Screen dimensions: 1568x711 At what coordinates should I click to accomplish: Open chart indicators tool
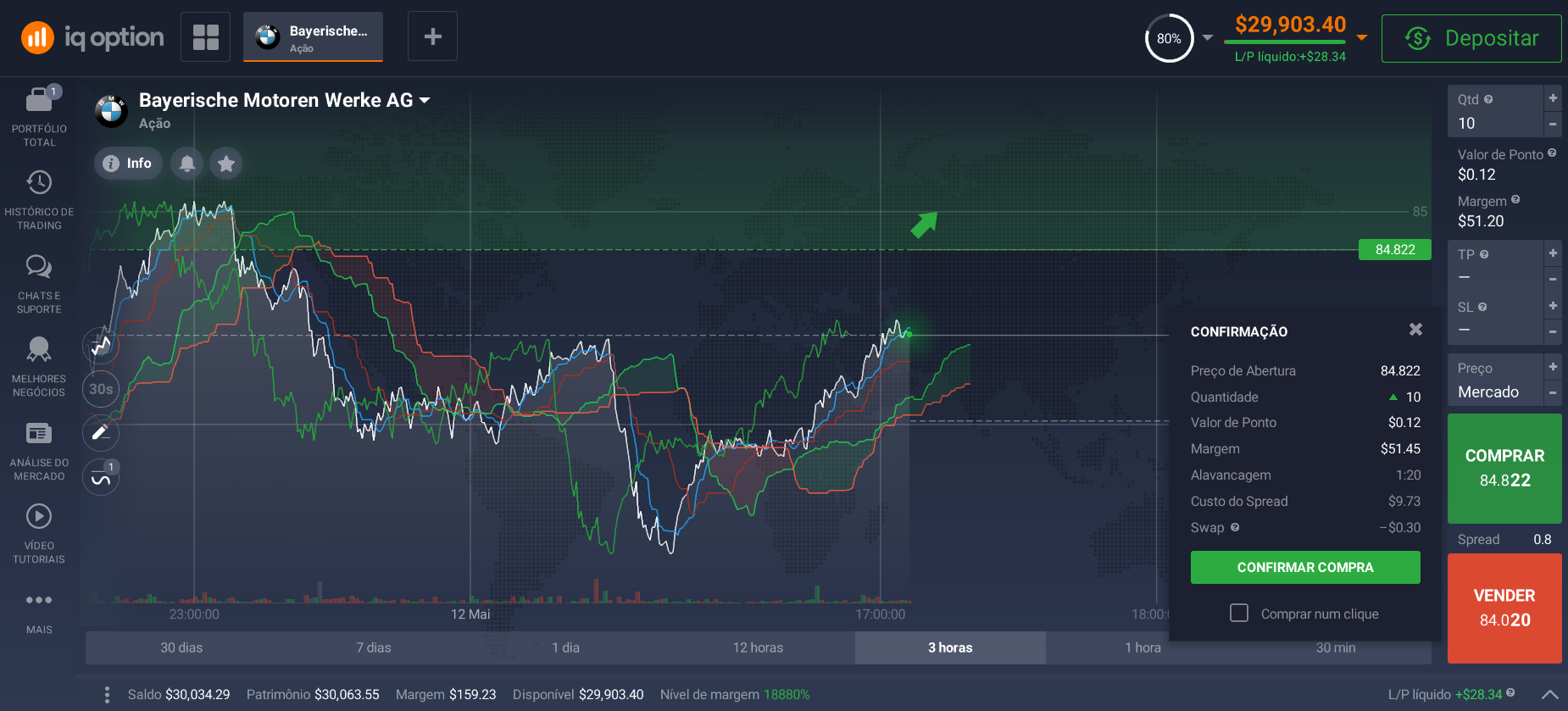101,477
